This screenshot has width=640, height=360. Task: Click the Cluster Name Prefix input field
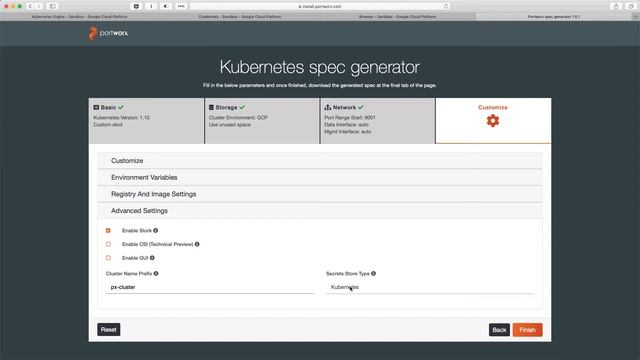(210, 287)
